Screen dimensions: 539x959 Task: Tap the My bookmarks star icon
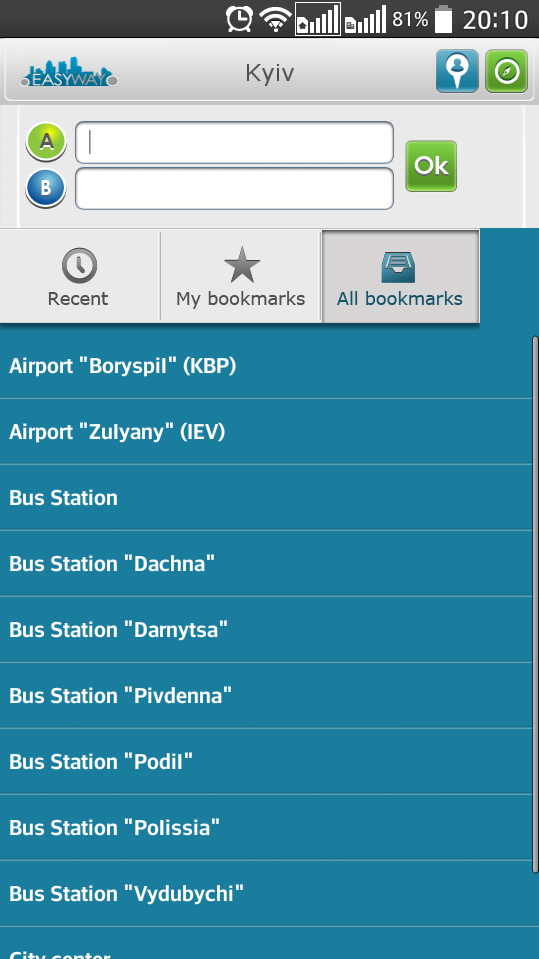point(242,265)
